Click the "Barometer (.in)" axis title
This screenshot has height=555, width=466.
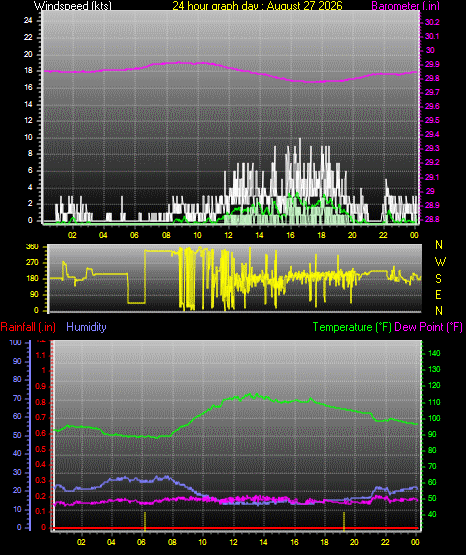coord(405,6)
